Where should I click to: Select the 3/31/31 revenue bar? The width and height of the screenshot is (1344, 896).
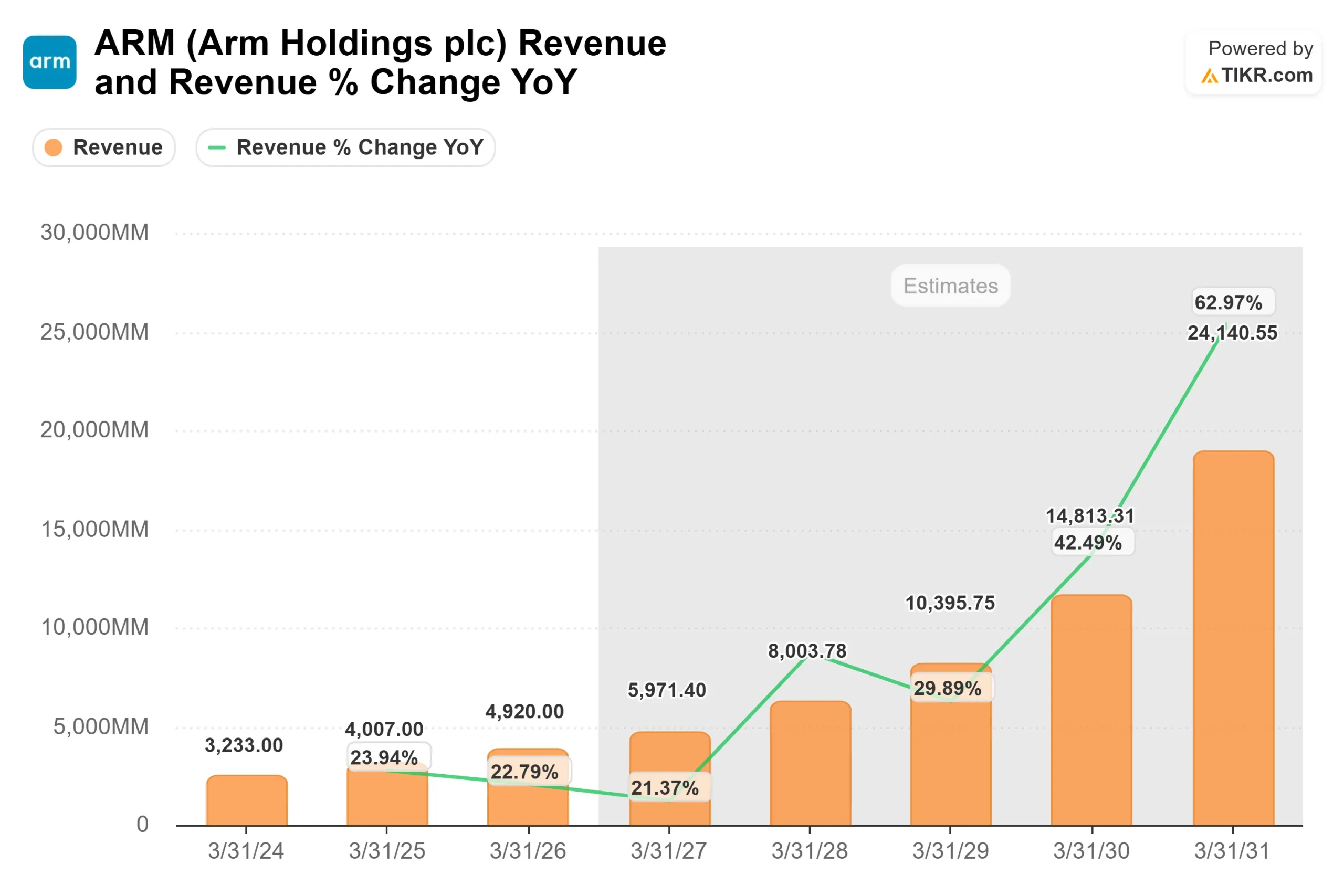(1233, 638)
